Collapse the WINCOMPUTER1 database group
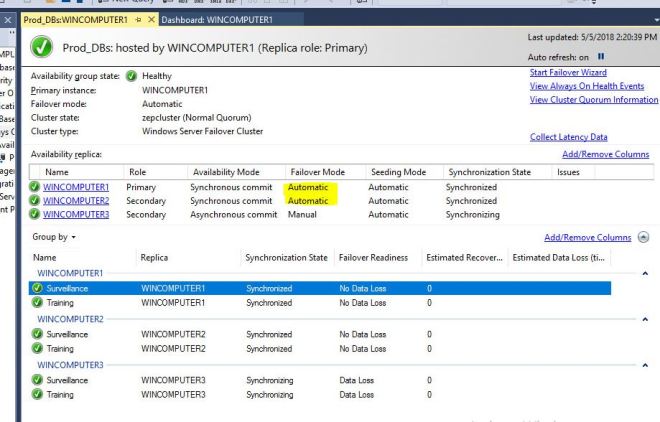This screenshot has height=422, width=660. 645,273
